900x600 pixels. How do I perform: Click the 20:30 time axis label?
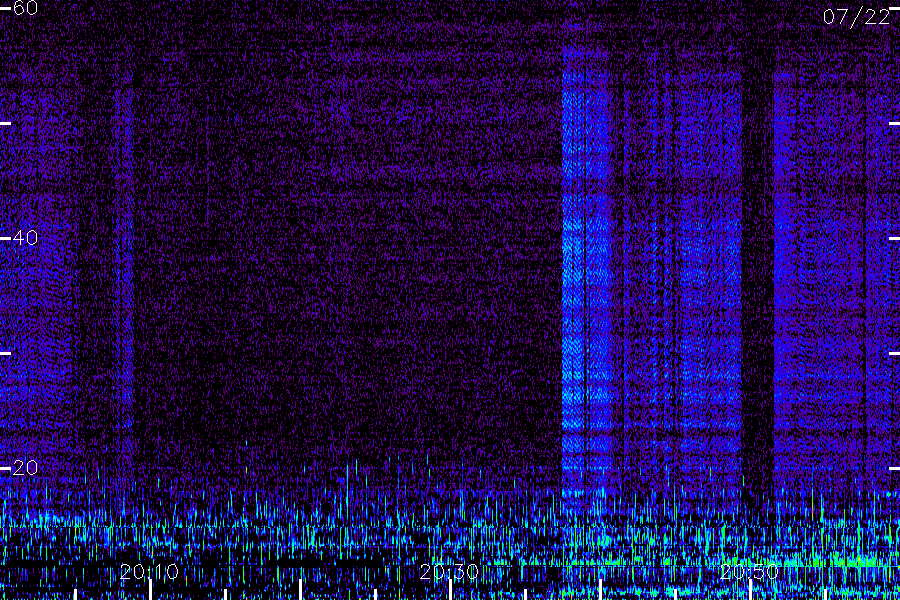[449, 572]
